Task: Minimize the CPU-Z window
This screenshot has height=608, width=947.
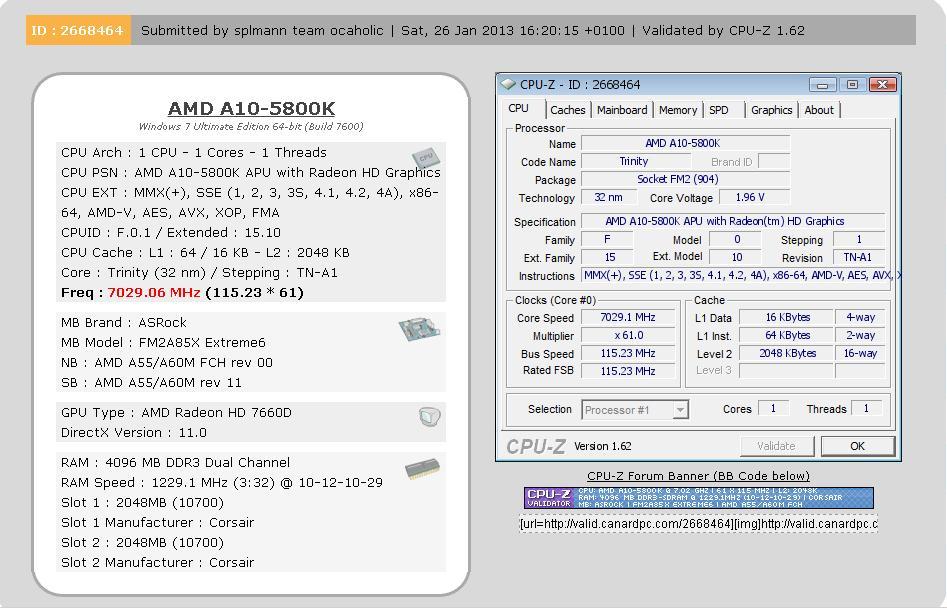Action: [822, 85]
